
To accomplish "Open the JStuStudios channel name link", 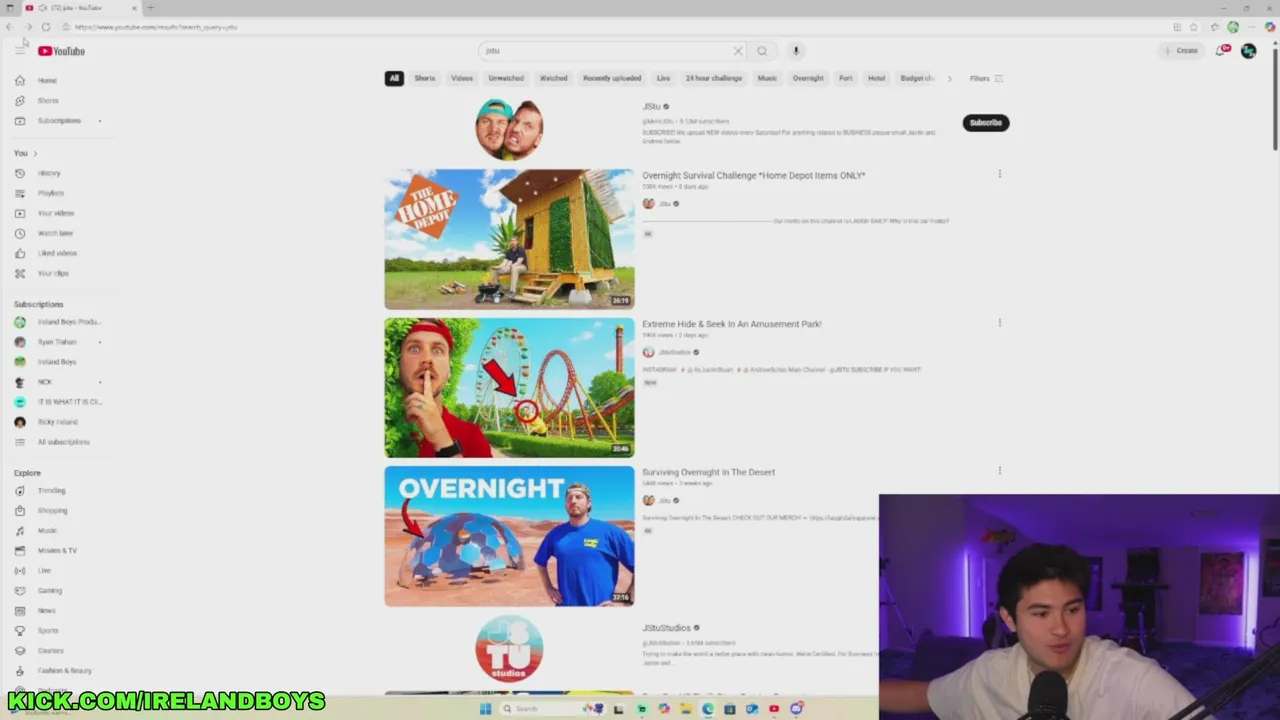I will [x=666, y=628].
